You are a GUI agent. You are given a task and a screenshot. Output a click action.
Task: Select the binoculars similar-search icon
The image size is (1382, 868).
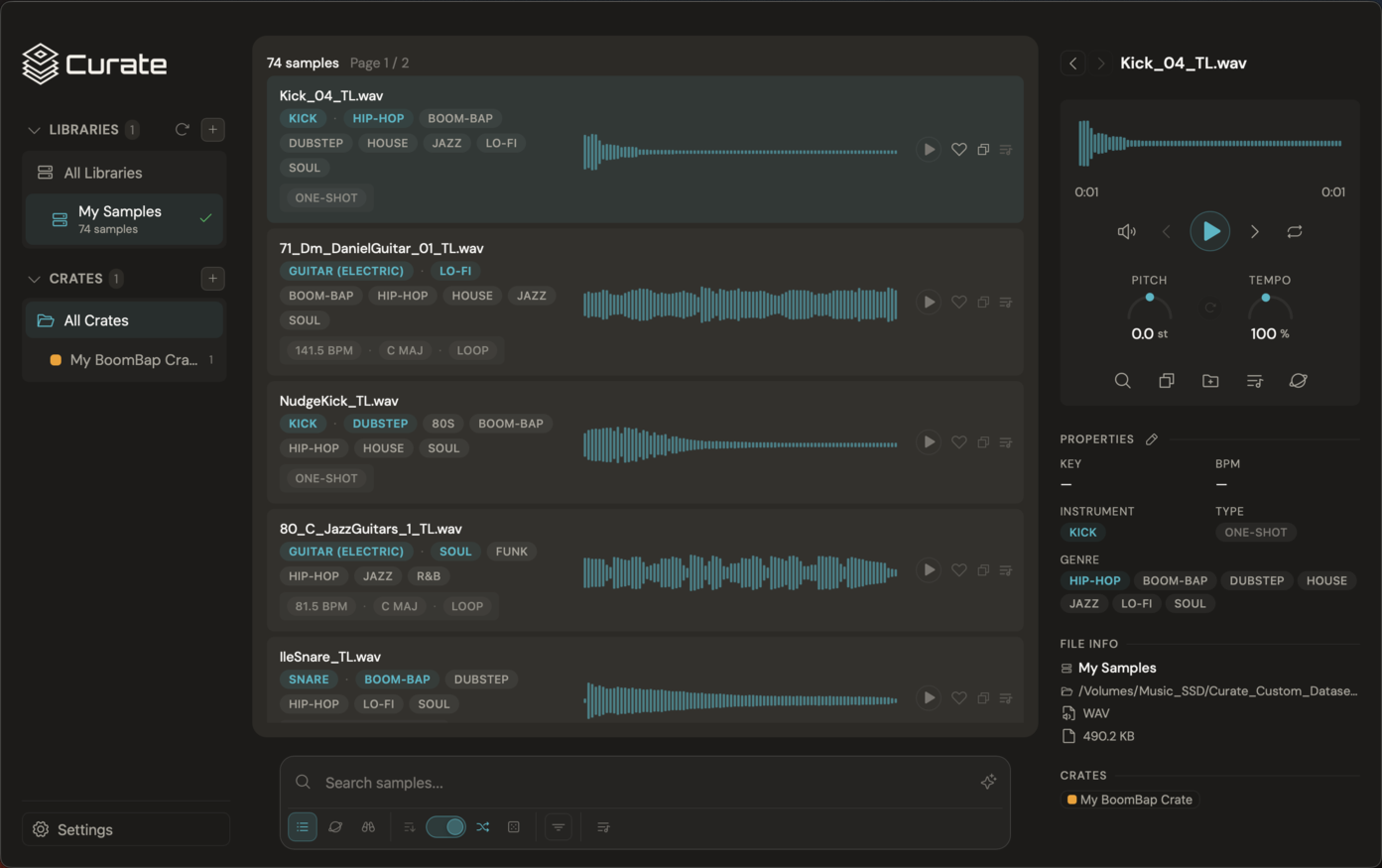pos(368,826)
